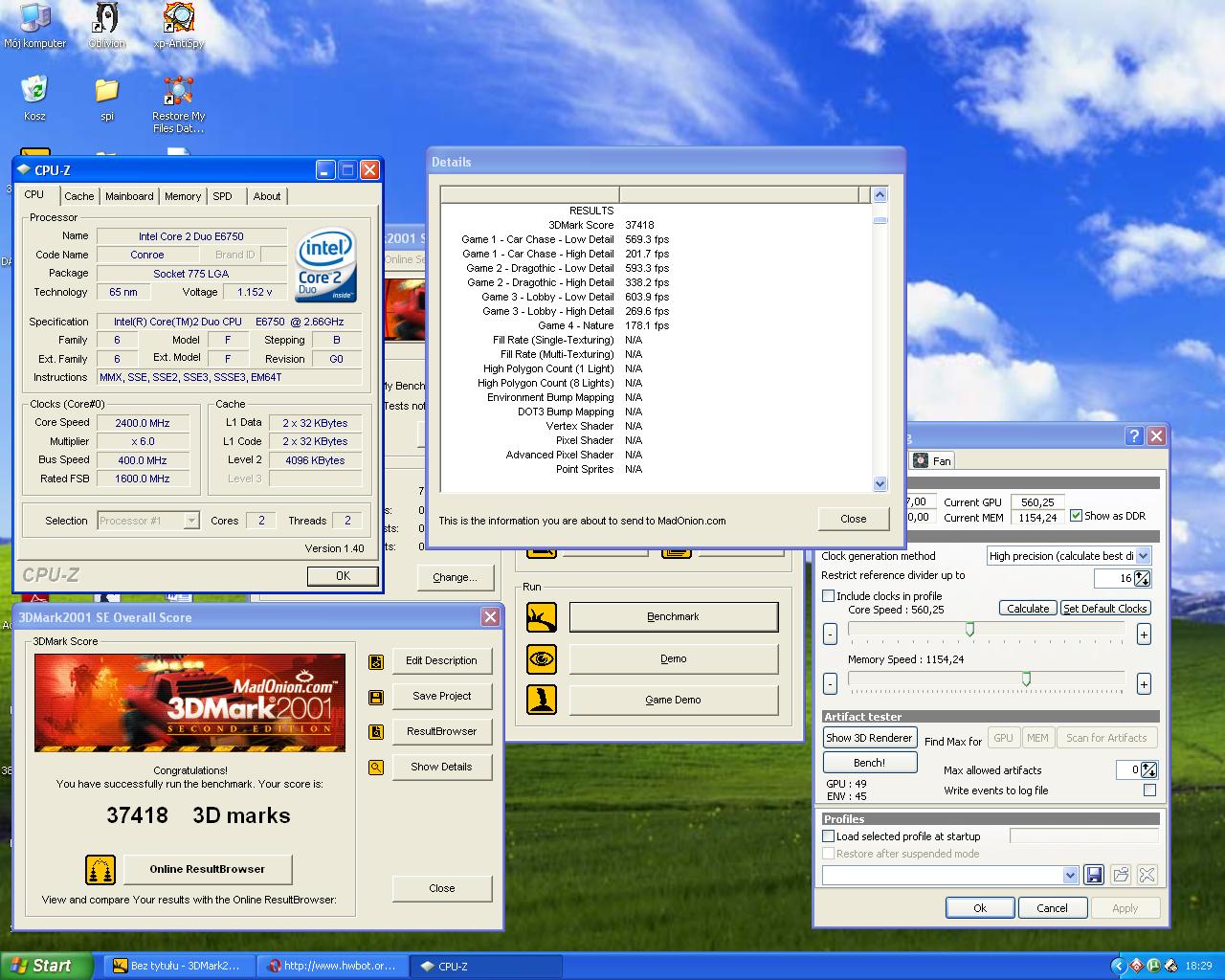Image resolution: width=1225 pixels, height=980 pixels.
Task: Open the Kosz recycle bin icon
Action: tap(34, 99)
